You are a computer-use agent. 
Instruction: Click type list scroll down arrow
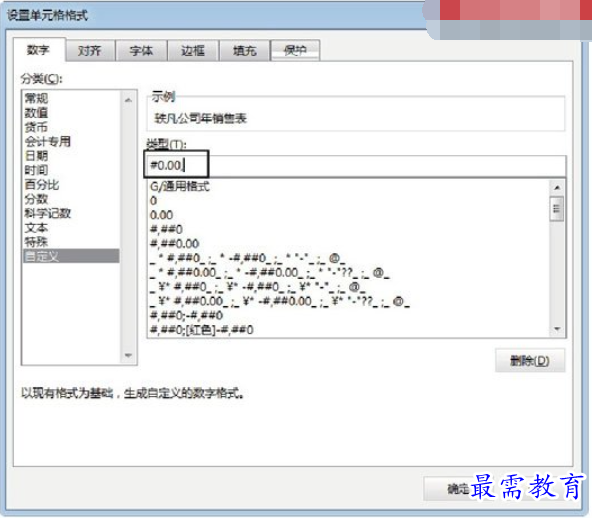pos(557,329)
